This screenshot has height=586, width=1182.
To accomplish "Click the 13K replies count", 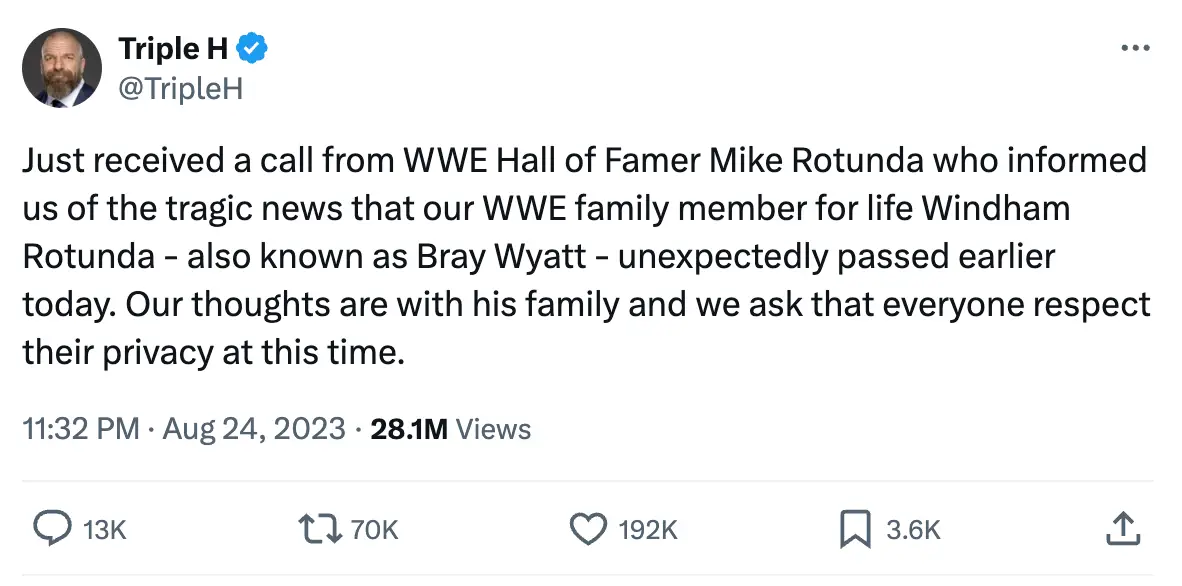I will (x=105, y=530).
